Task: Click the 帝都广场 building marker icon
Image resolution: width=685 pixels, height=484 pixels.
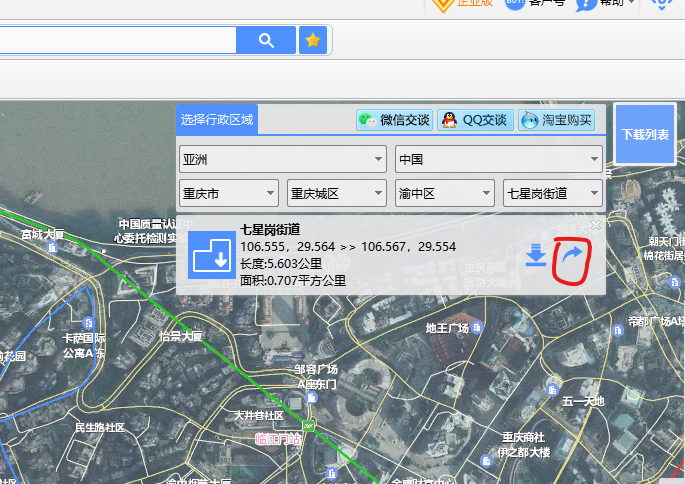Action: coord(618,330)
